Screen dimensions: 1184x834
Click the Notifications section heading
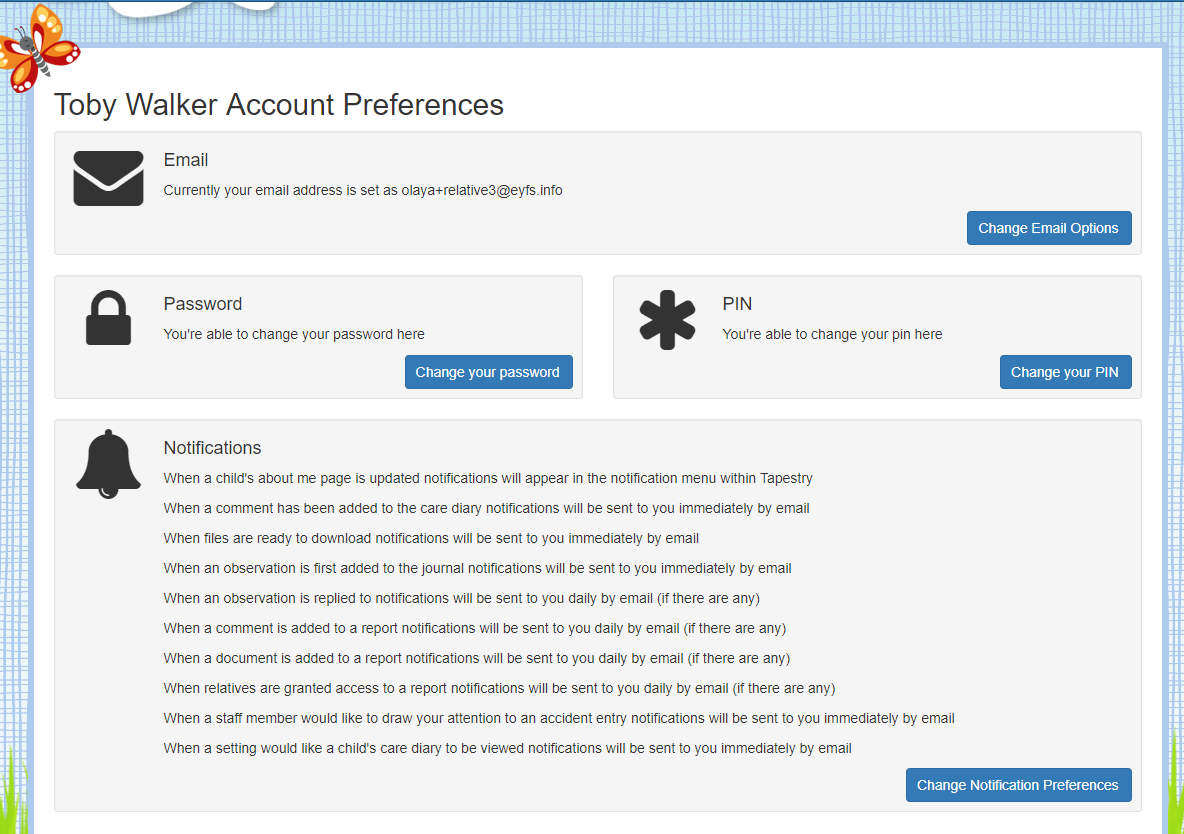coord(212,448)
